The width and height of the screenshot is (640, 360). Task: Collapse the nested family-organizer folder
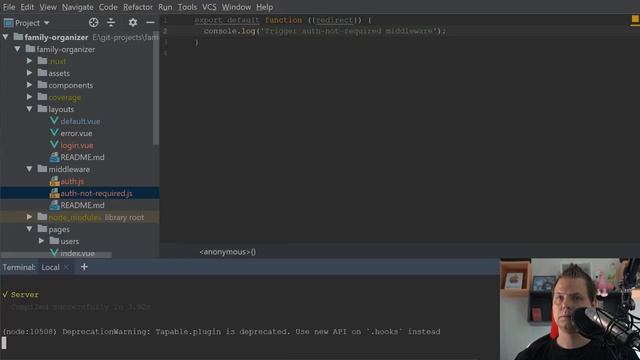click(18, 49)
